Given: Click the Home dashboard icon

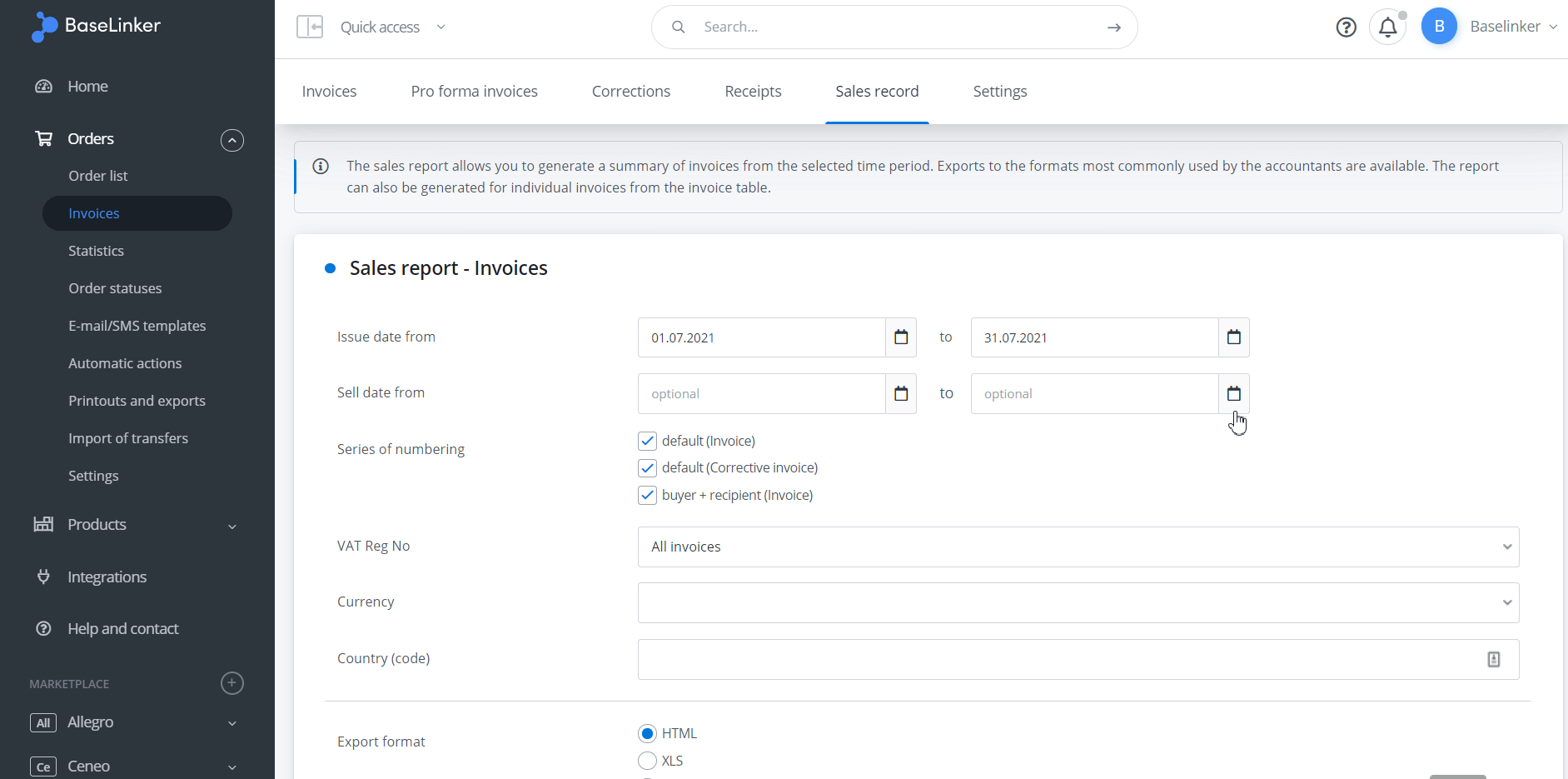Looking at the screenshot, I should tap(43, 87).
